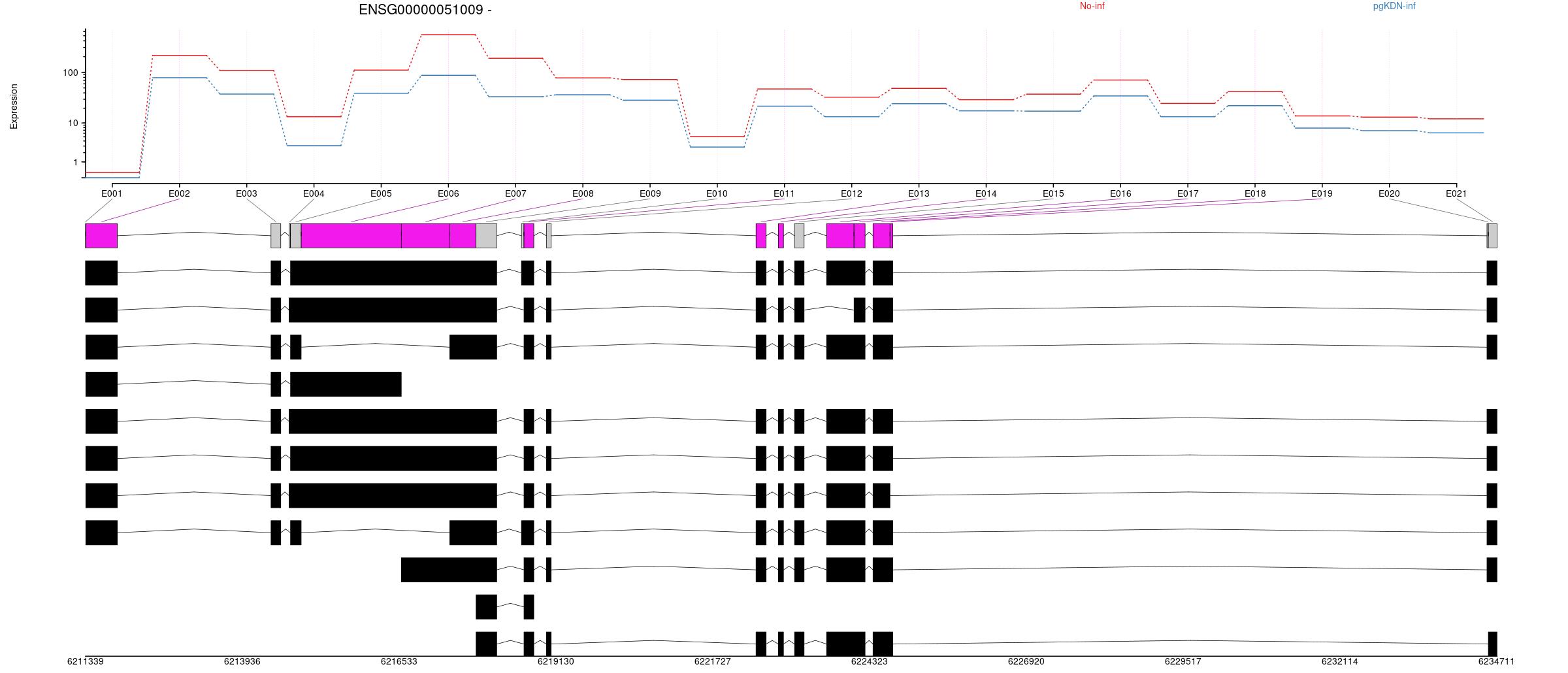Click exon label E004
The image size is (1568, 673).
[x=314, y=193]
